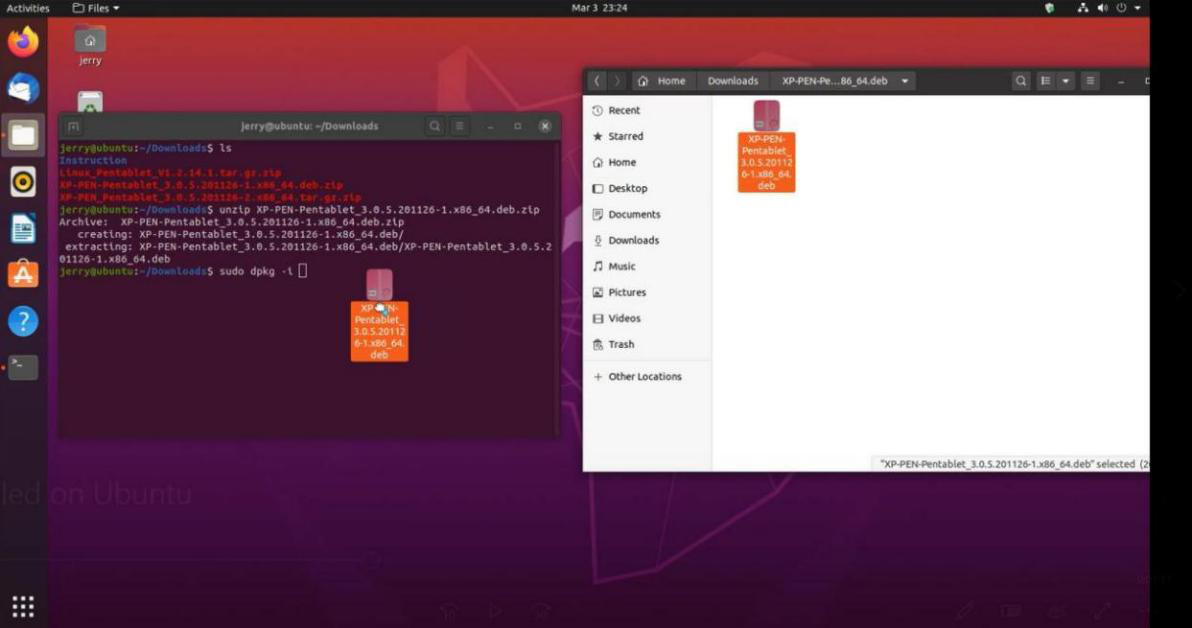Select Trash in the Files sidebar
The height and width of the screenshot is (628, 1192).
tap(648, 344)
